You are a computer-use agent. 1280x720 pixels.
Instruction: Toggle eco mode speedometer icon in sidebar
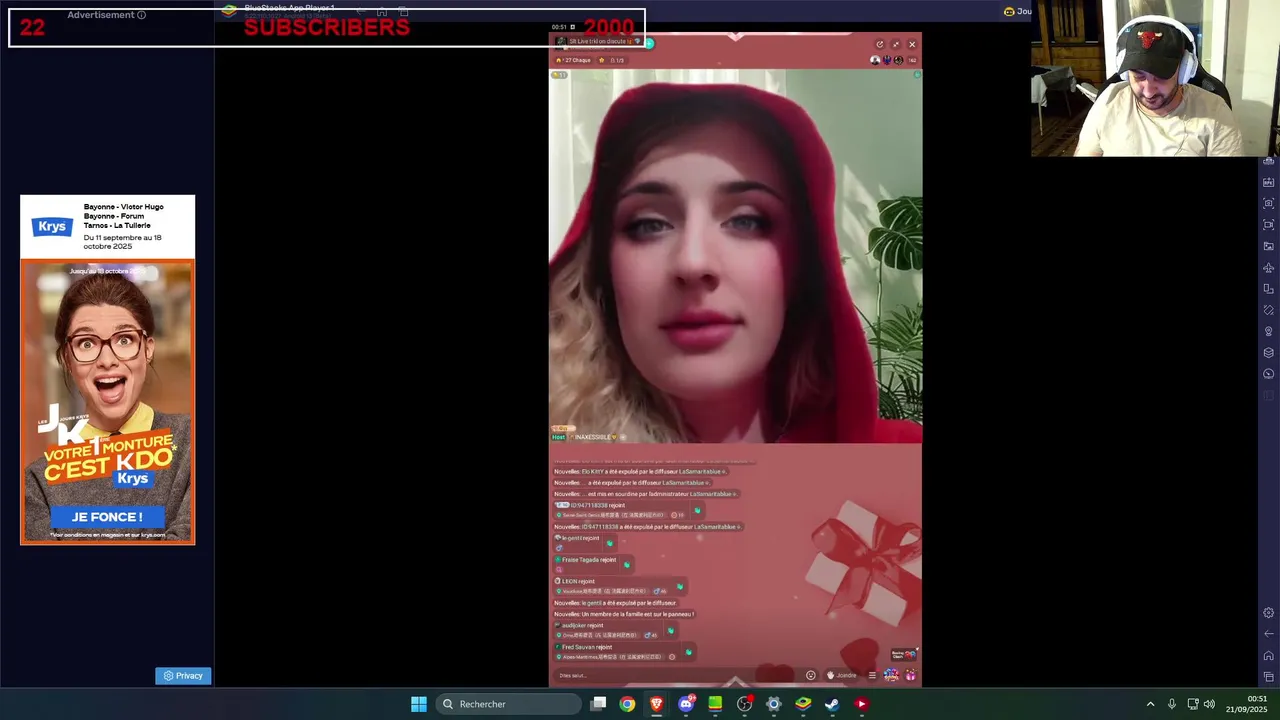(x=1269, y=374)
